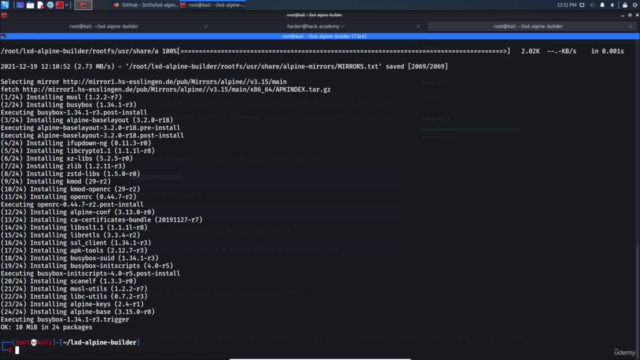640x360 pixels.
Task: Click the 'Installing alpine-keys' line
Action: click(x=72, y=304)
